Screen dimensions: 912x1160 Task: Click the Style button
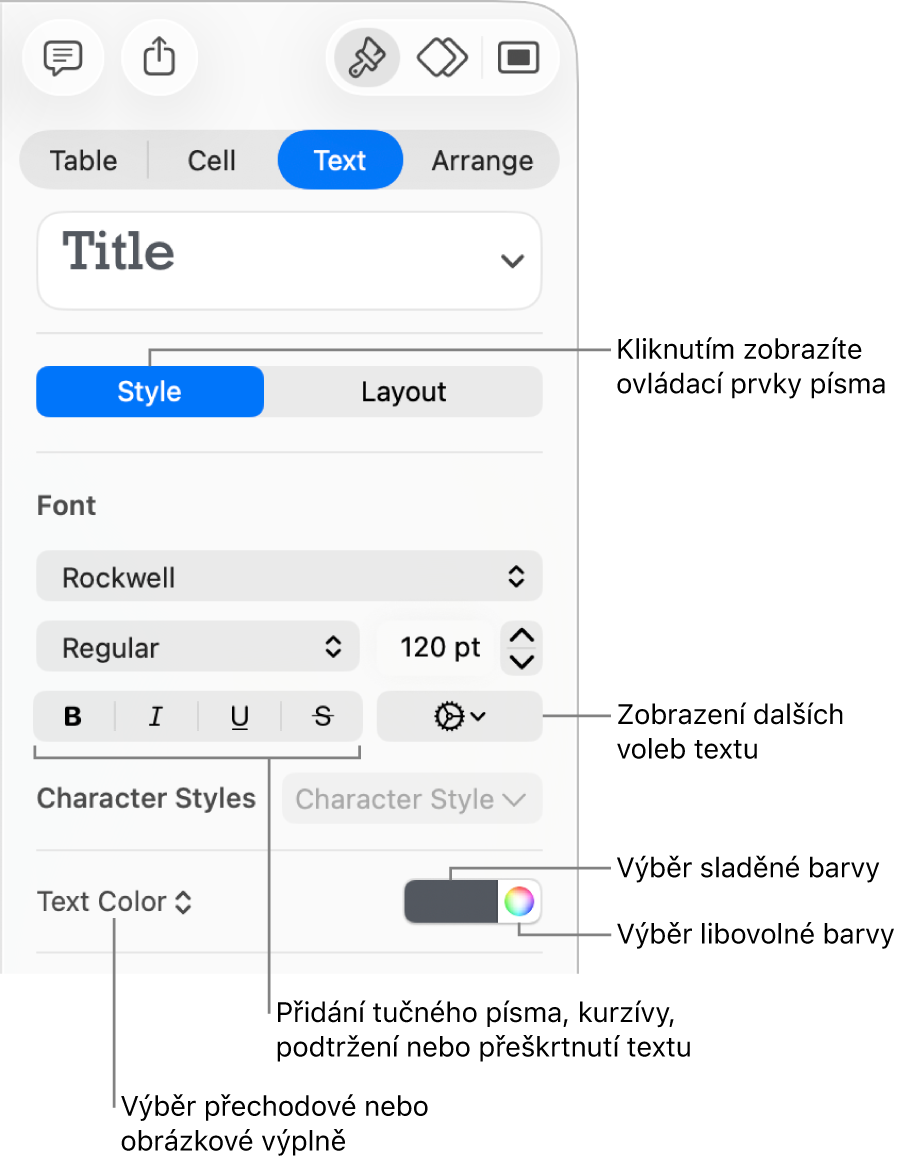point(150,392)
